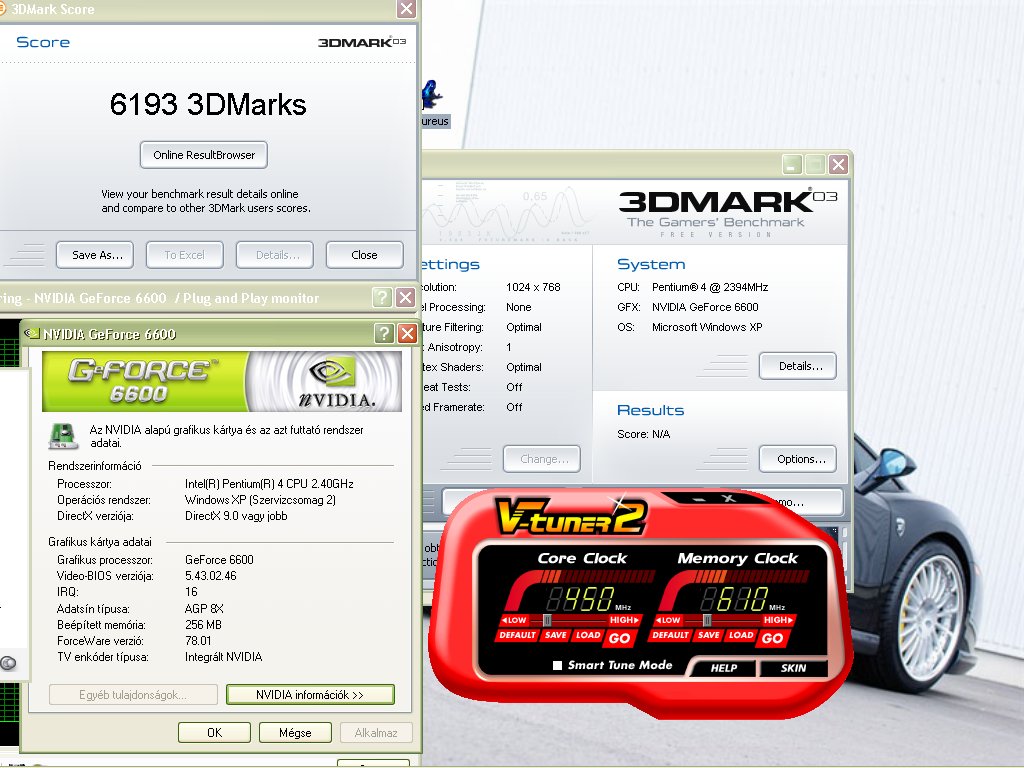
Task: Click GFX value 'NVIDIA GeForce 6600' in System
Action: pyautogui.click(x=705, y=307)
